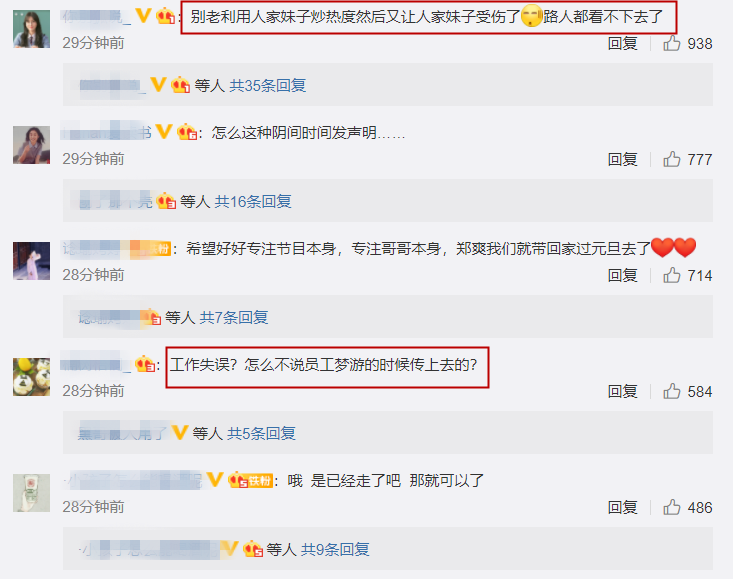This screenshot has width=733, height=579.
Task: Open the avatar showing food on a plate
Action: click(x=31, y=377)
